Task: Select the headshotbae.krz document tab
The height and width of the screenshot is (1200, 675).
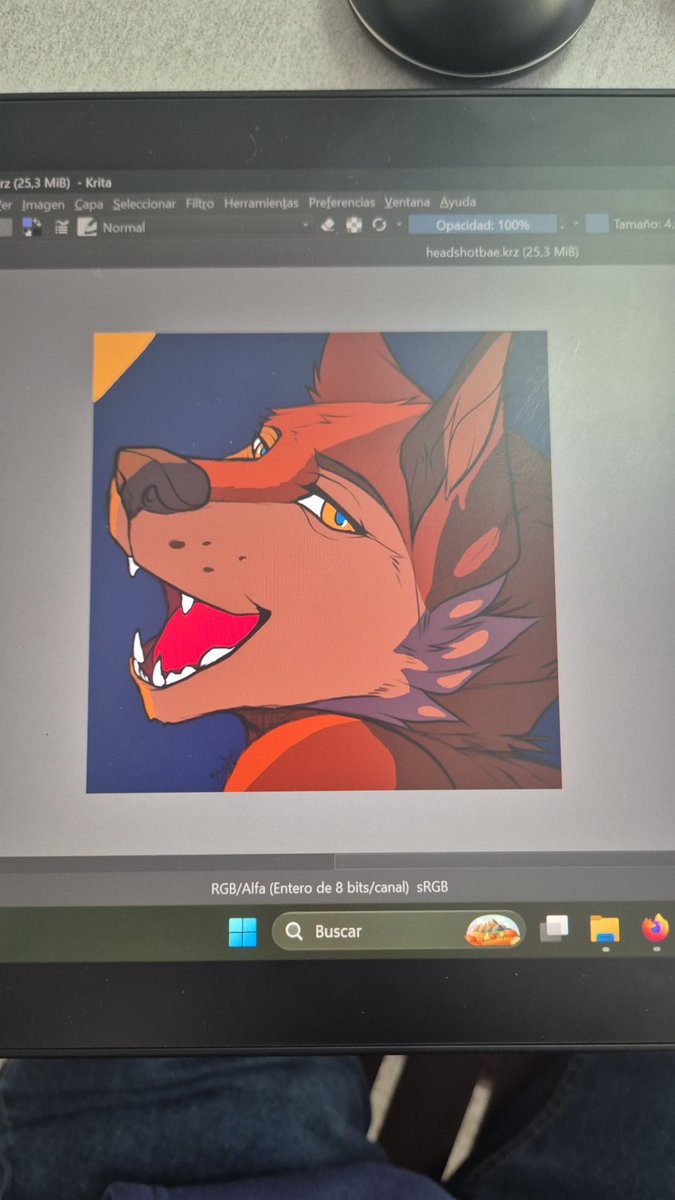Action: pyautogui.click(x=501, y=252)
